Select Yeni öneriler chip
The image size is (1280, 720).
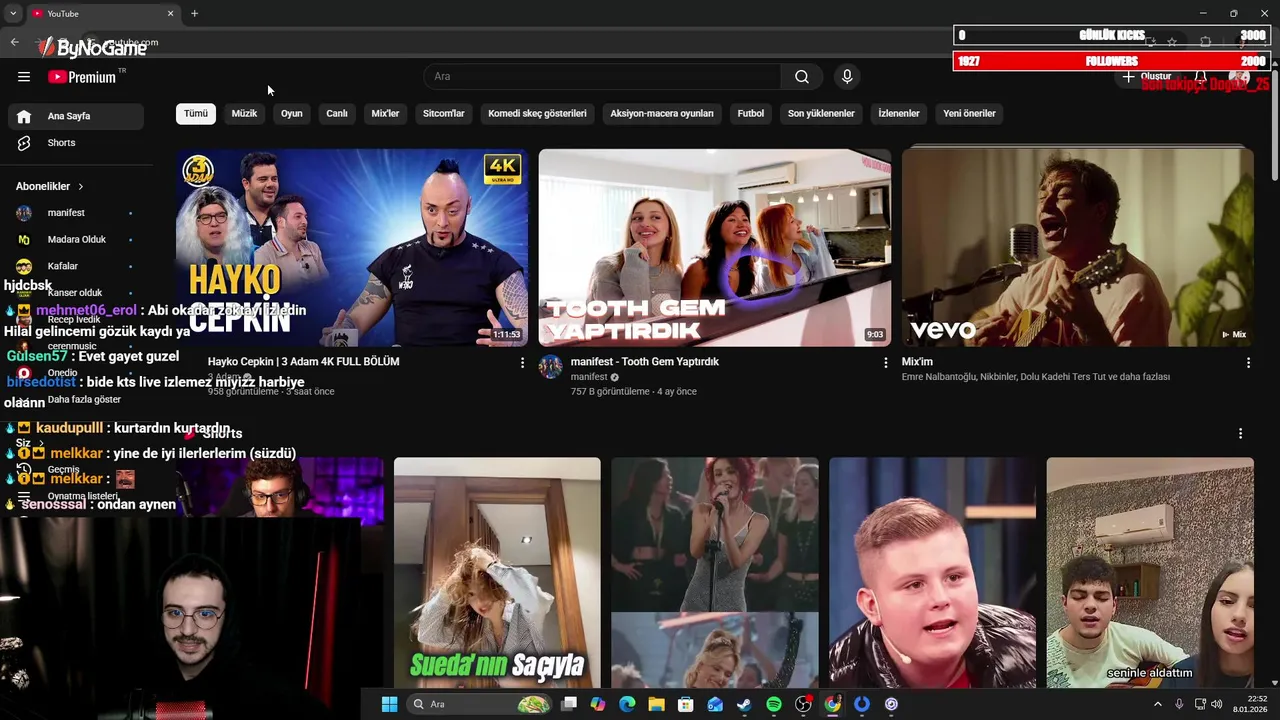pos(969,114)
